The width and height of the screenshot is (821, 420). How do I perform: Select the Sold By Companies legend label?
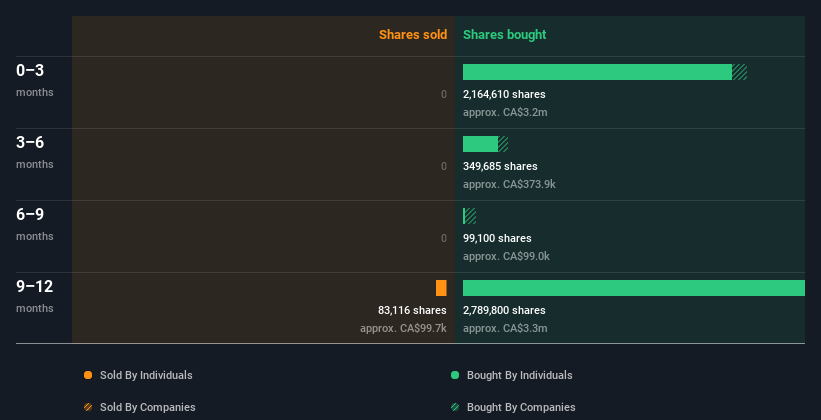(148, 407)
